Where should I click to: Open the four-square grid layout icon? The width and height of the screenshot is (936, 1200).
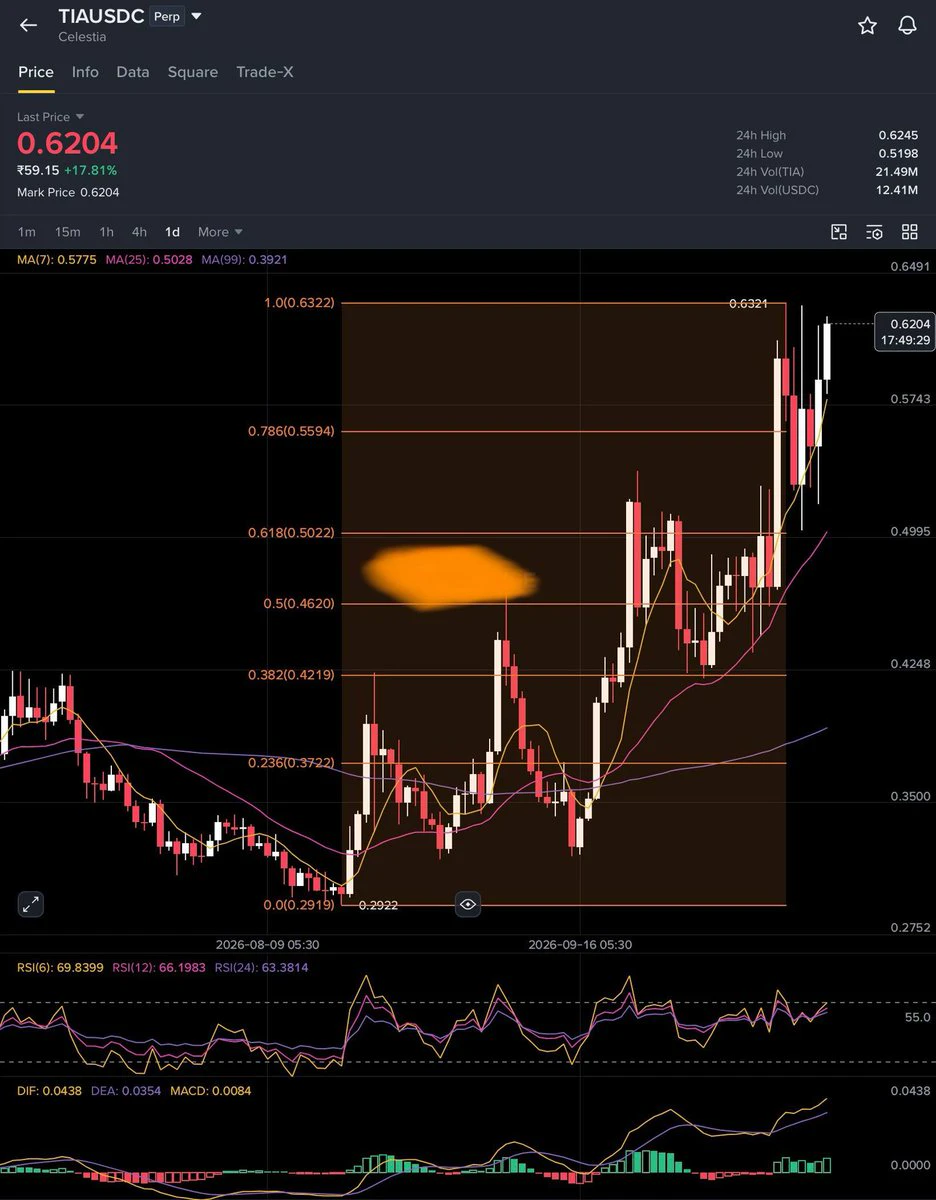(x=909, y=232)
